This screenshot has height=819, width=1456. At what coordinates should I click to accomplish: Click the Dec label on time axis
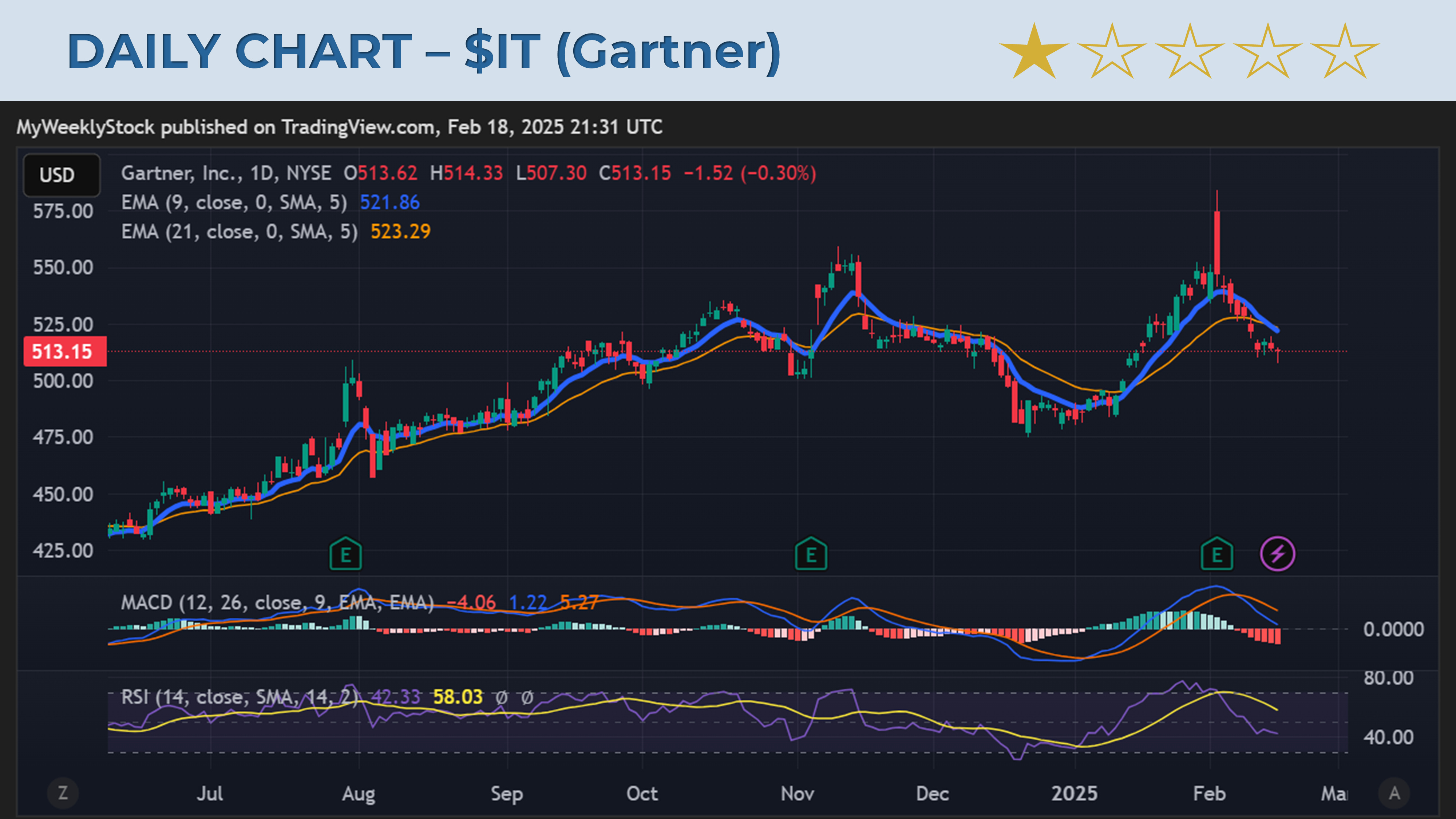(x=933, y=794)
